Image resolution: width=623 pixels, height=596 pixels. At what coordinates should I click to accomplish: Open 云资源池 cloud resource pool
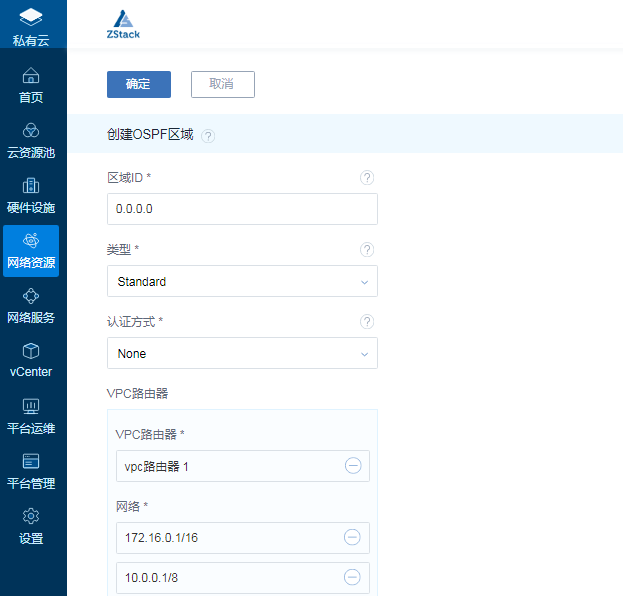(31, 141)
